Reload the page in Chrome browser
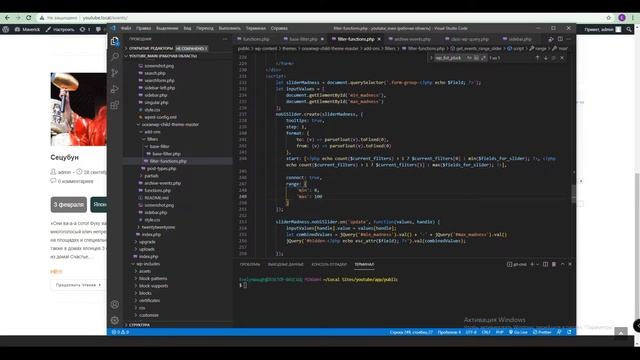Image resolution: width=640 pixels, height=360 pixels. (x=29, y=18)
